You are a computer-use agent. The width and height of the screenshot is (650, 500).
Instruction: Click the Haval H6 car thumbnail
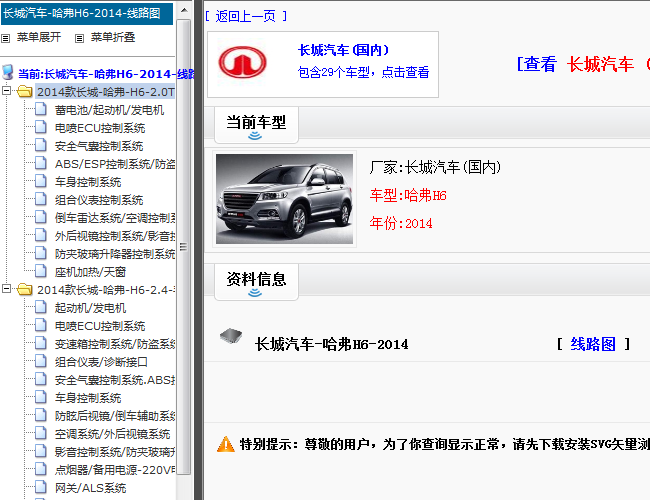point(284,199)
